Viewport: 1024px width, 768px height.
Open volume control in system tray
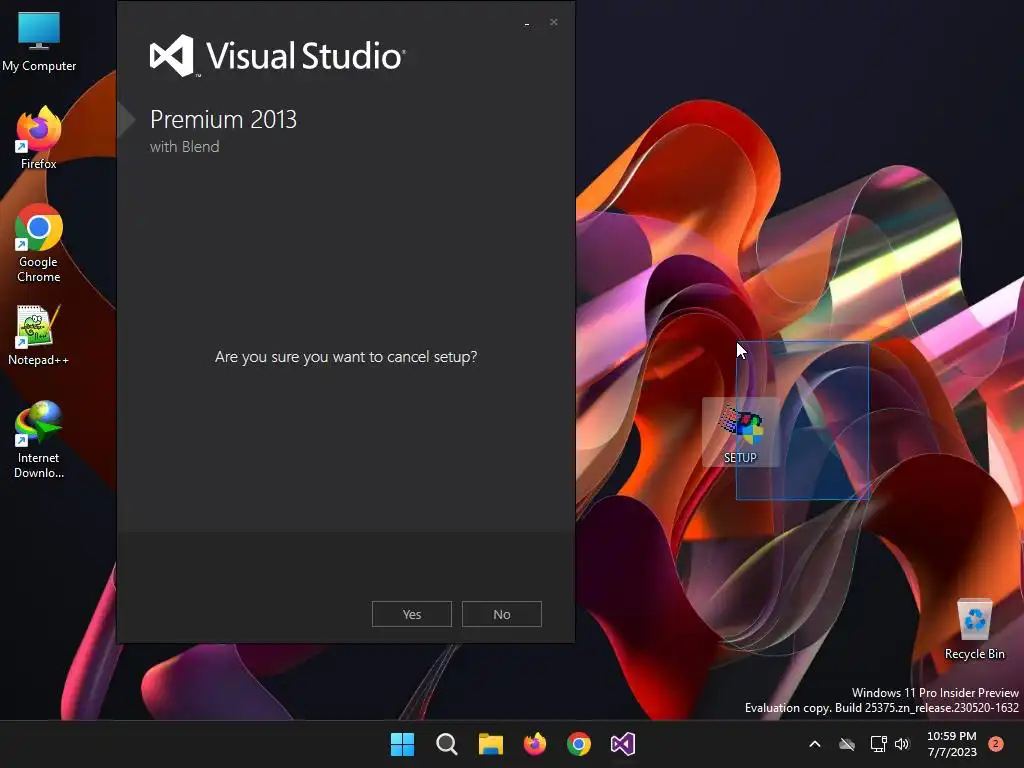[902, 744]
